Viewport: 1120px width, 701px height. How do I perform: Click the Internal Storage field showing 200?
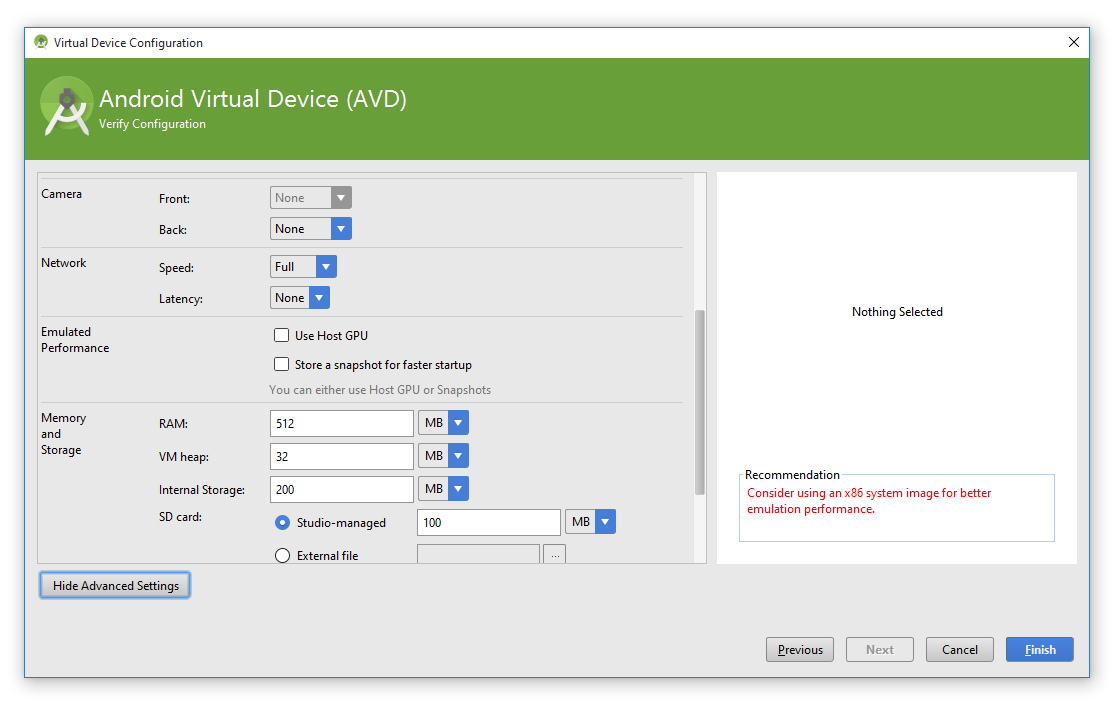click(x=341, y=489)
